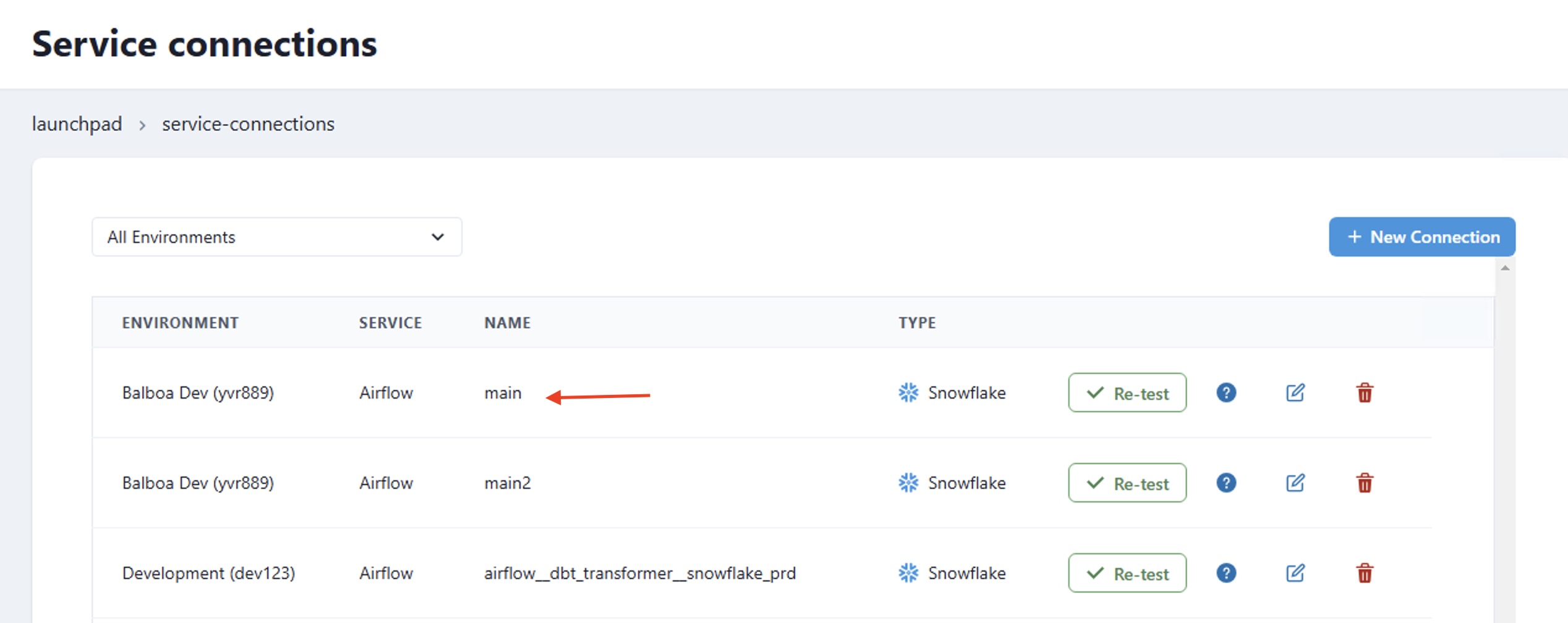Viewport: 1568px width, 623px height.
Task: Open the All Environments dropdown
Action: [276, 237]
